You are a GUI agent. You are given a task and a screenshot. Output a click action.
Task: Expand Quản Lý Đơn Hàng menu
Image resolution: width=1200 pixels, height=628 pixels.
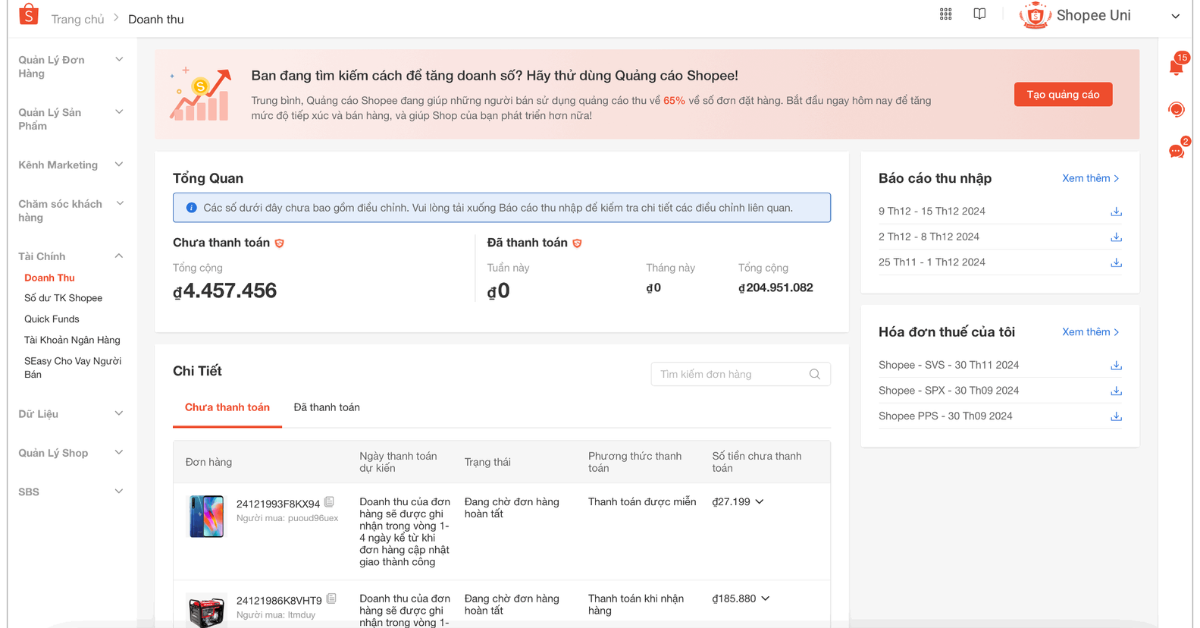[119, 60]
